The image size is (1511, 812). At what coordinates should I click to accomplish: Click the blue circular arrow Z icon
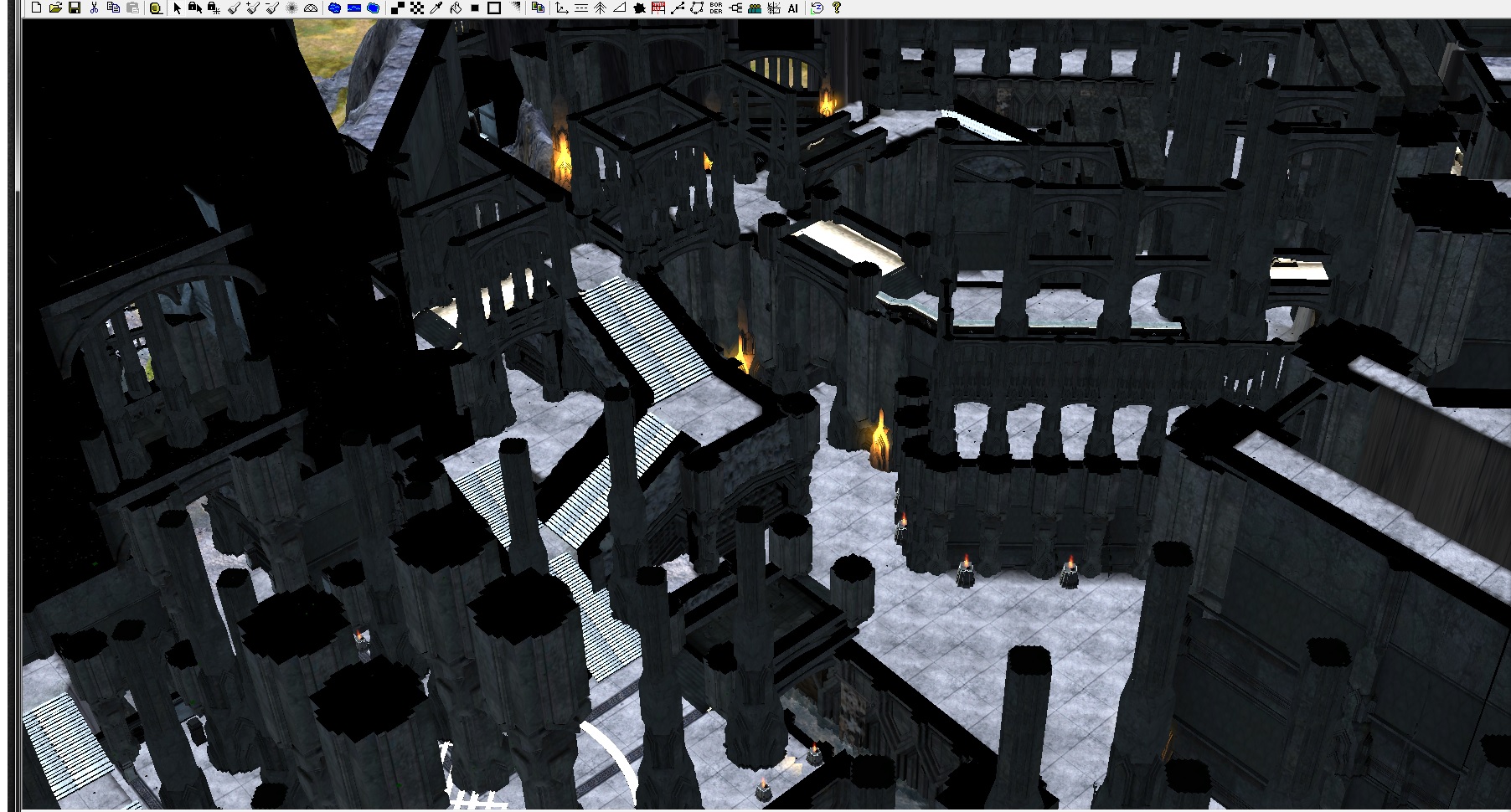coord(817,8)
